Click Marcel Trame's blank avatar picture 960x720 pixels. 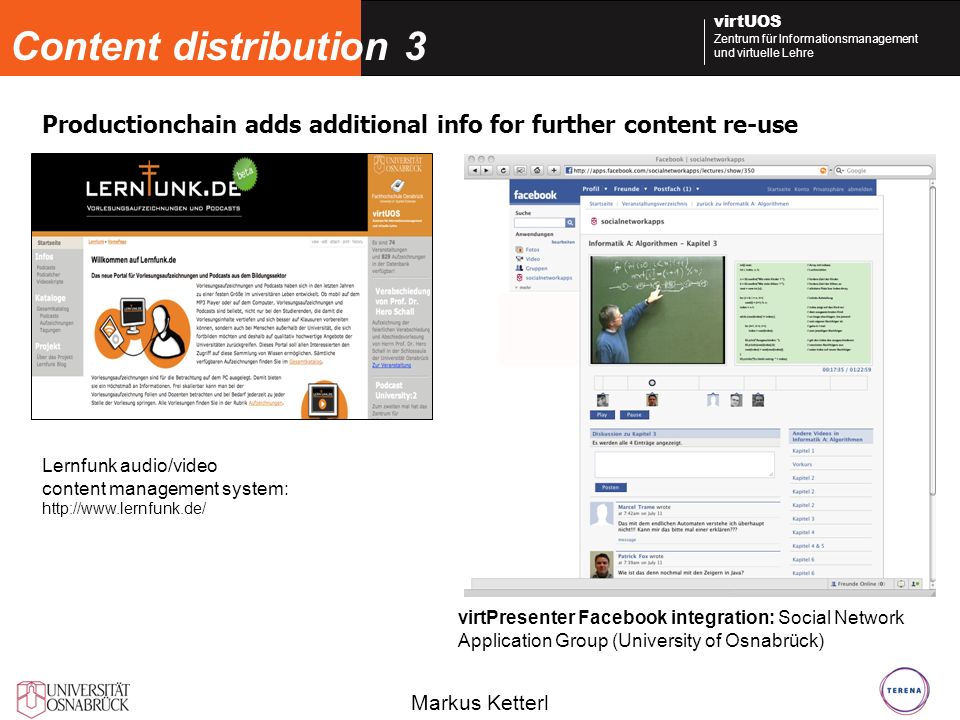point(601,514)
